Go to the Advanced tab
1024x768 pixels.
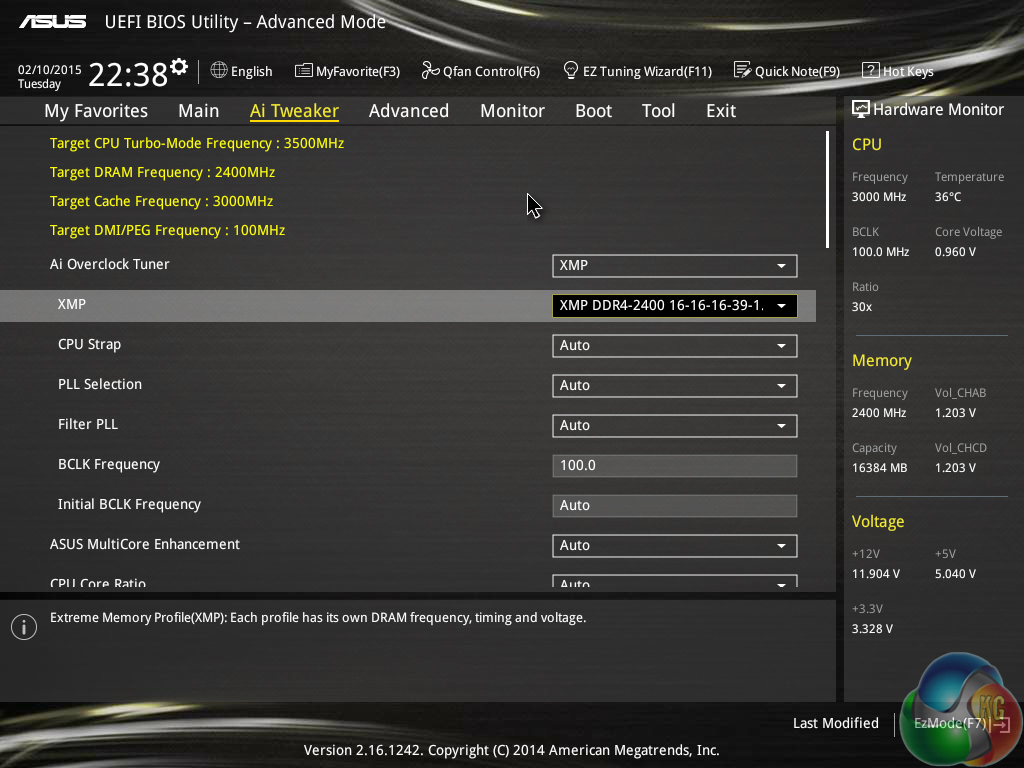pyautogui.click(x=409, y=111)
